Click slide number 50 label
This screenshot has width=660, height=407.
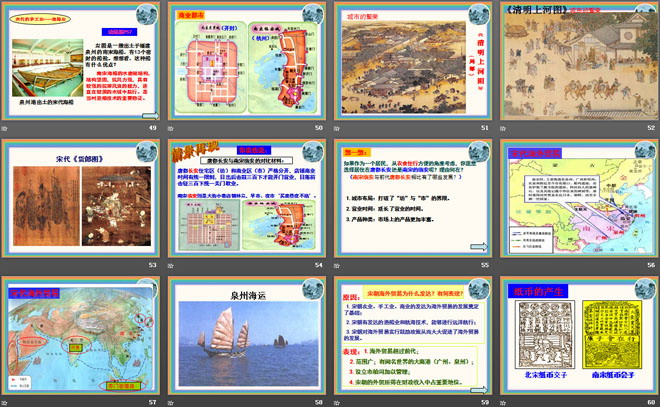click(319, 128)
